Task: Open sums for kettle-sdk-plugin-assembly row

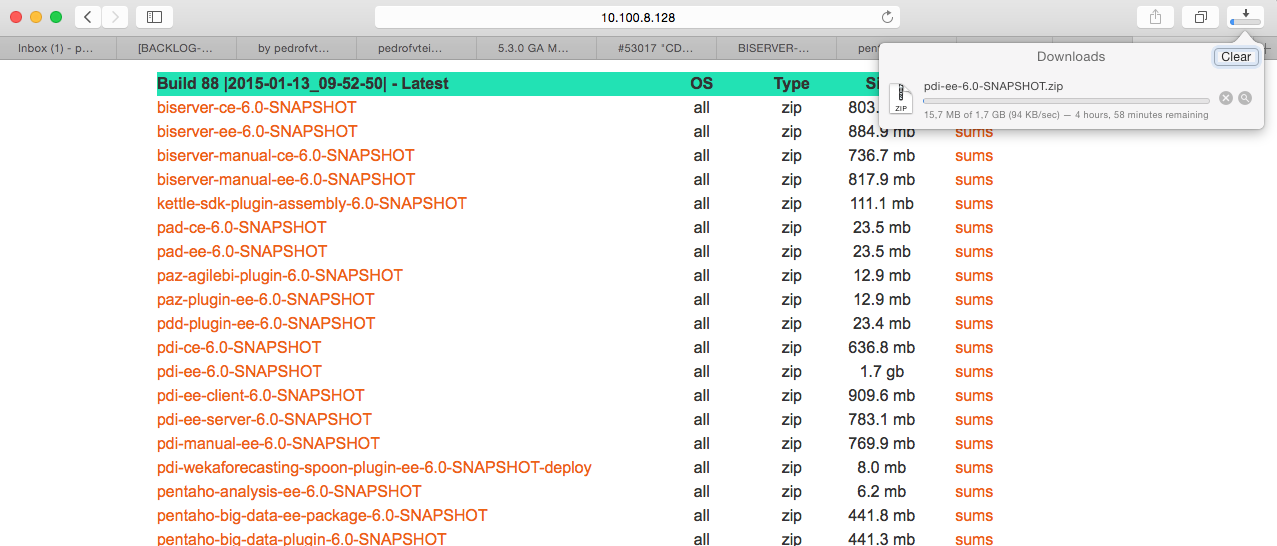Action: 974,203
